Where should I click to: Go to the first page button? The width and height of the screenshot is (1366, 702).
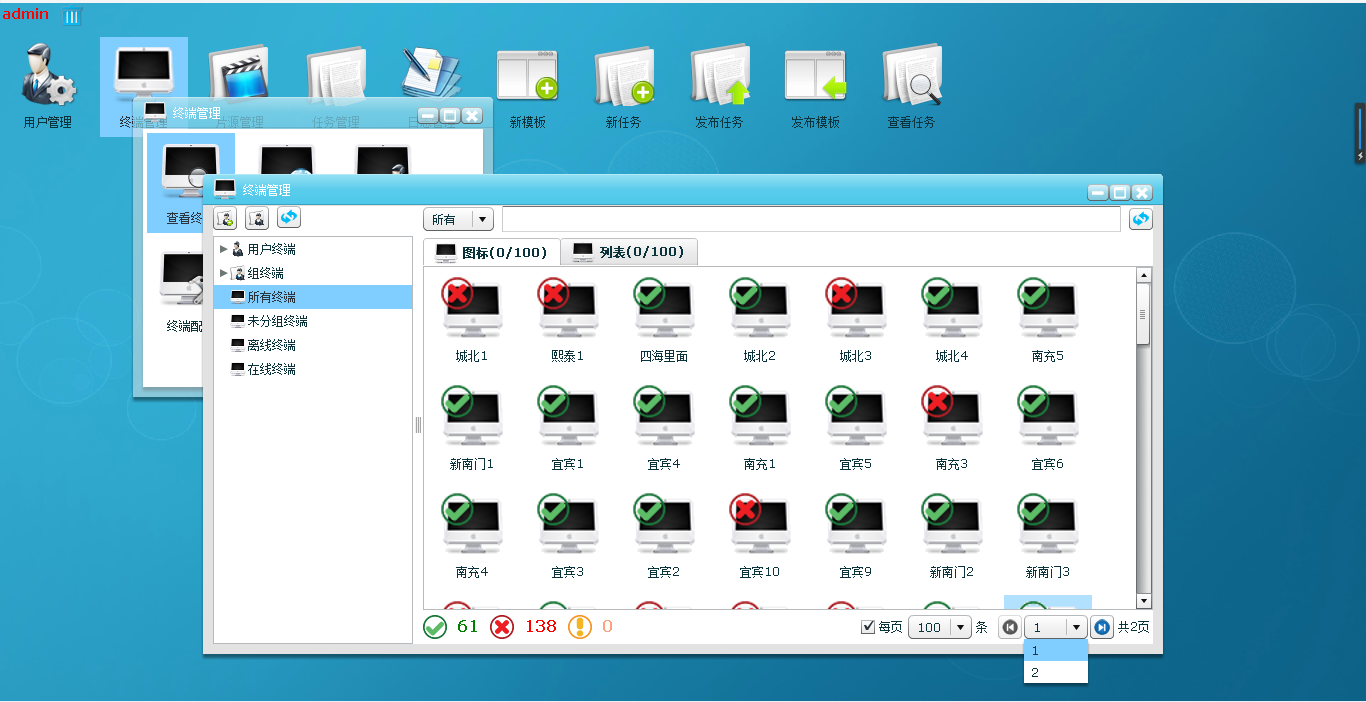1010,627
